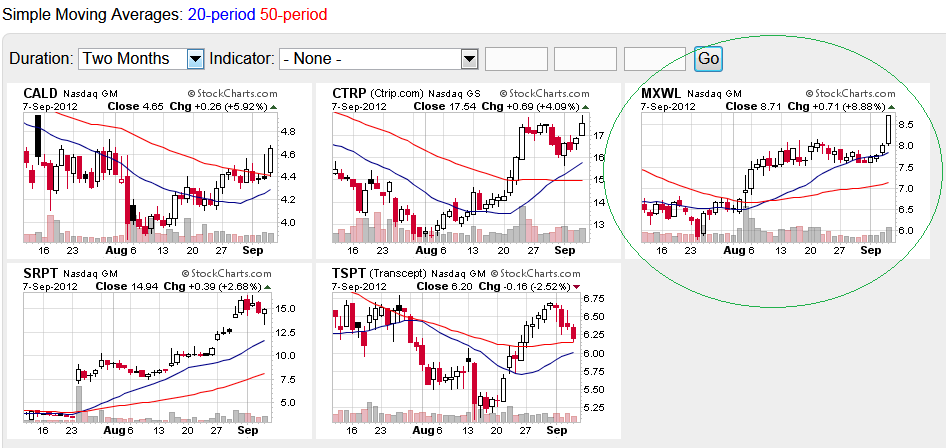Open the Duration dropdown showing Two Months
This screenshot has height=448, width=946.
tap(141, 58)
